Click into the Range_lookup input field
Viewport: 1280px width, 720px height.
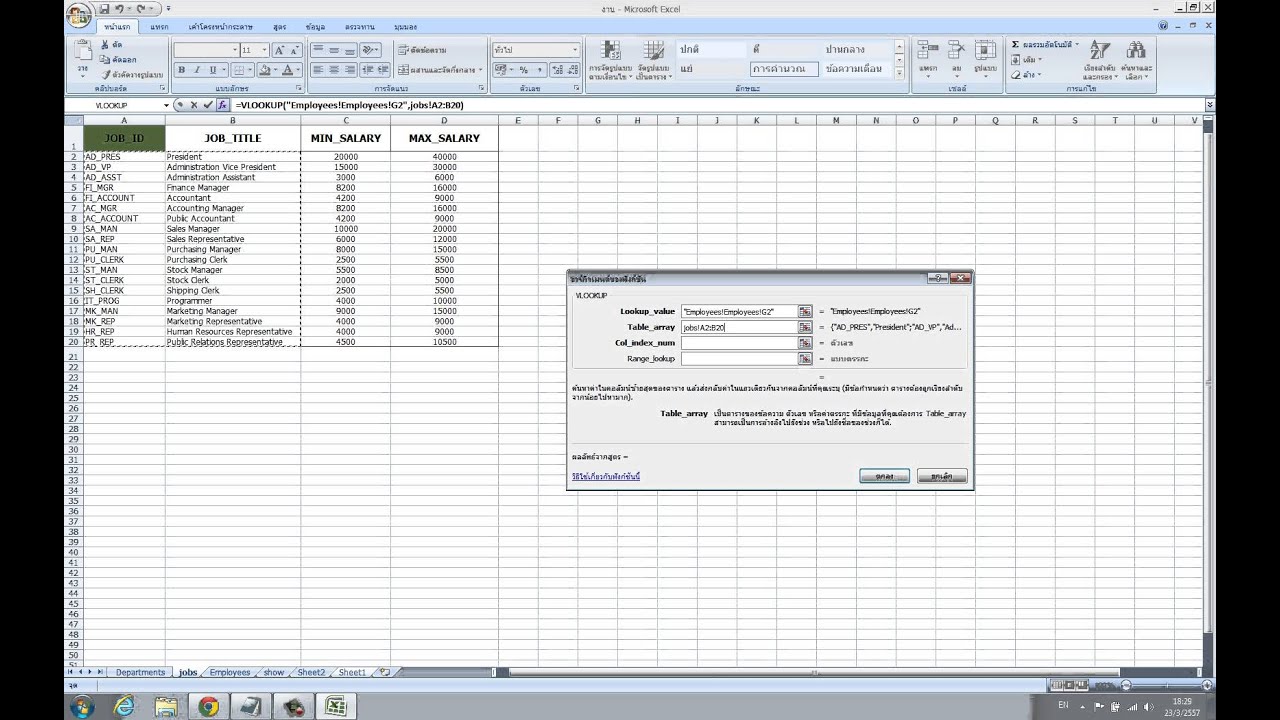738,358
